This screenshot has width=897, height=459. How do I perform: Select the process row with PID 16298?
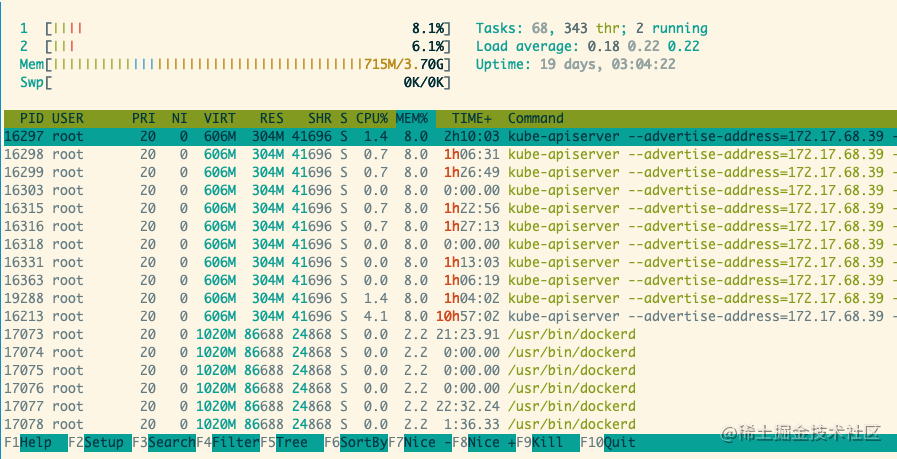[x=448, y=155]
